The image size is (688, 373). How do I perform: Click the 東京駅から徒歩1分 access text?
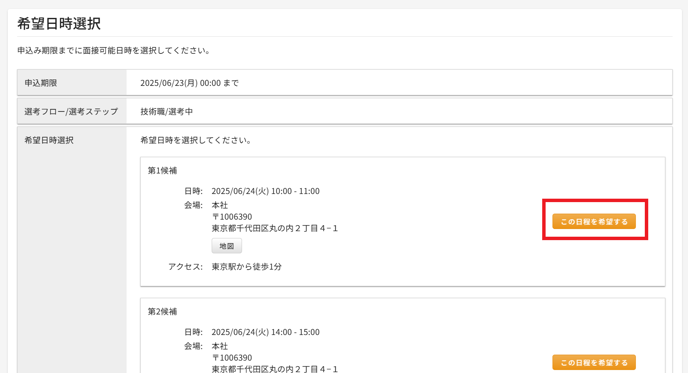tap(247, 266)
